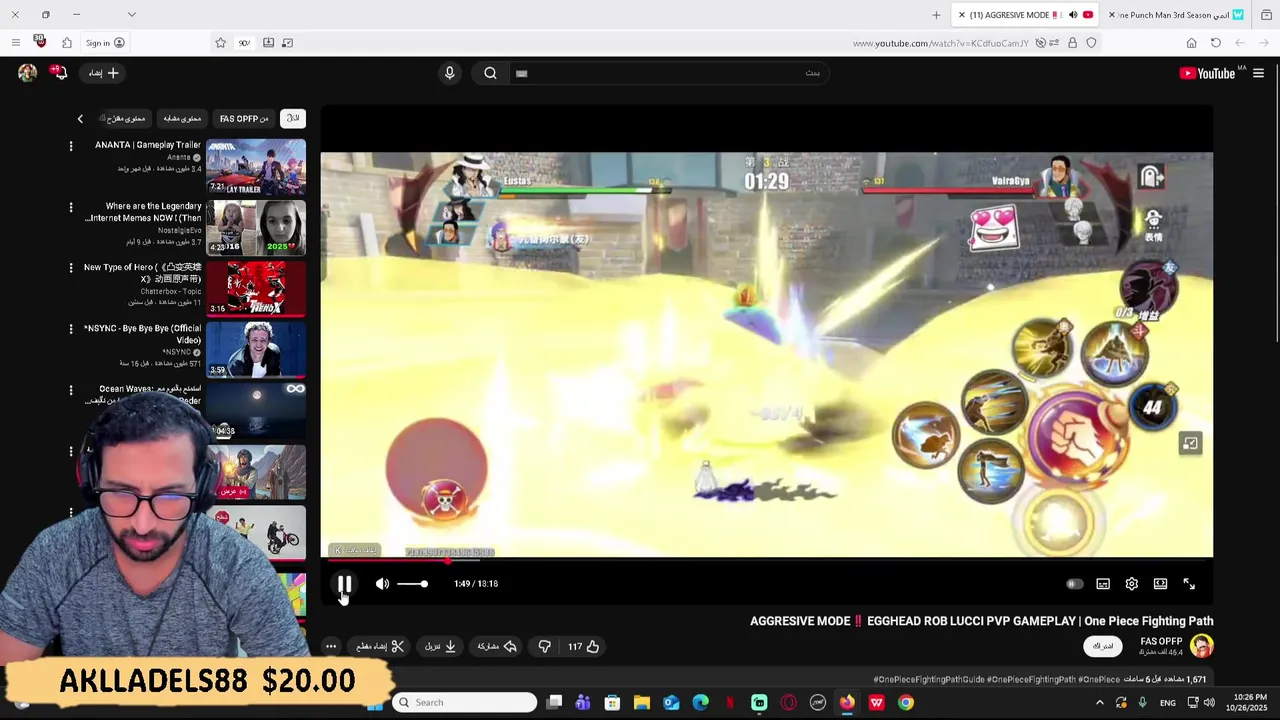
Task: Open options for the Legendary Internet Memes video
Action: 71,207
